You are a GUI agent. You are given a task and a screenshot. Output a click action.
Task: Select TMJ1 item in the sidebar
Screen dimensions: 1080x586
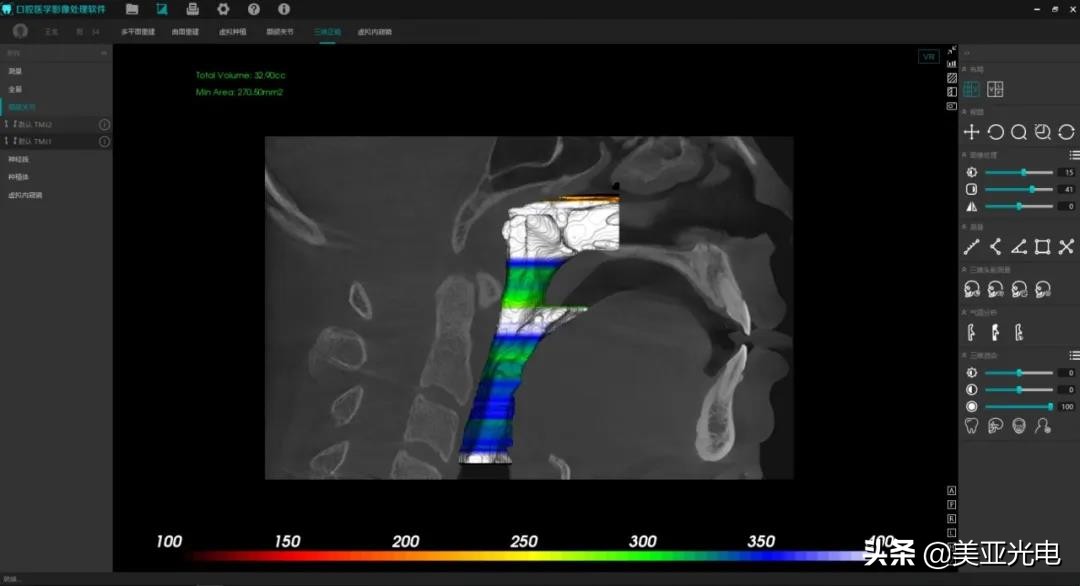pyautogui.click(x=56, y=141)
